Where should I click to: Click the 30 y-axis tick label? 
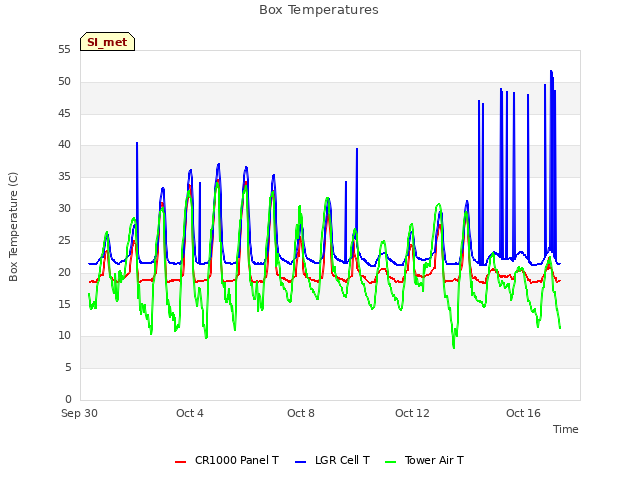[64, 208]
